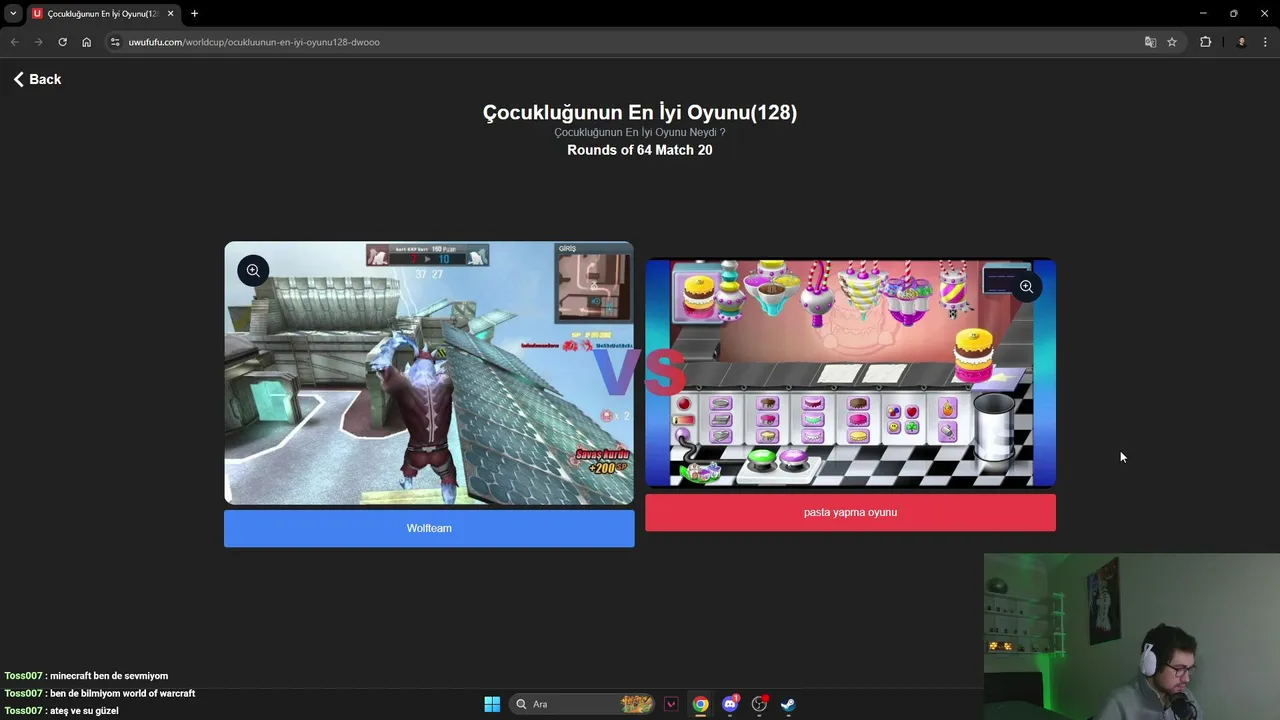The height and width of the screenshot is (720, 1280).
Task: Click subtitle Çocukluğunun En İyi Oyunu Neydi ?
Action: (640, 132)
